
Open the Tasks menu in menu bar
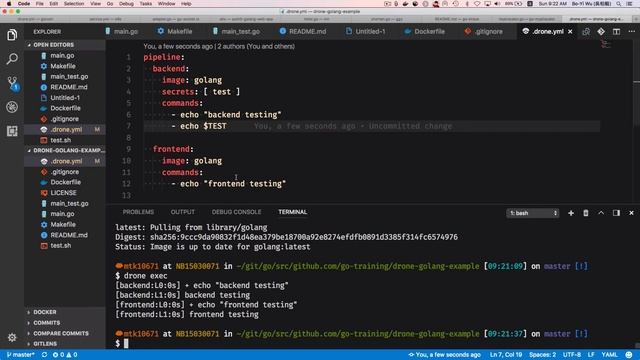[x=146, y=4]
